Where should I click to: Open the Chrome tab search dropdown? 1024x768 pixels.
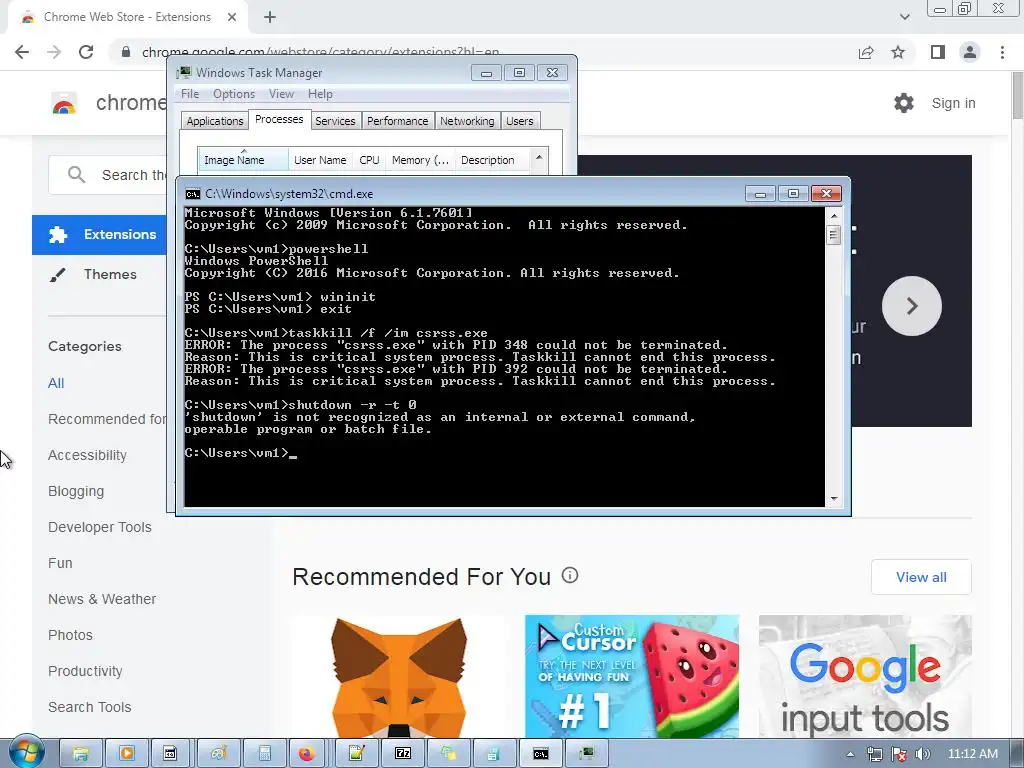tap(904, 17)
